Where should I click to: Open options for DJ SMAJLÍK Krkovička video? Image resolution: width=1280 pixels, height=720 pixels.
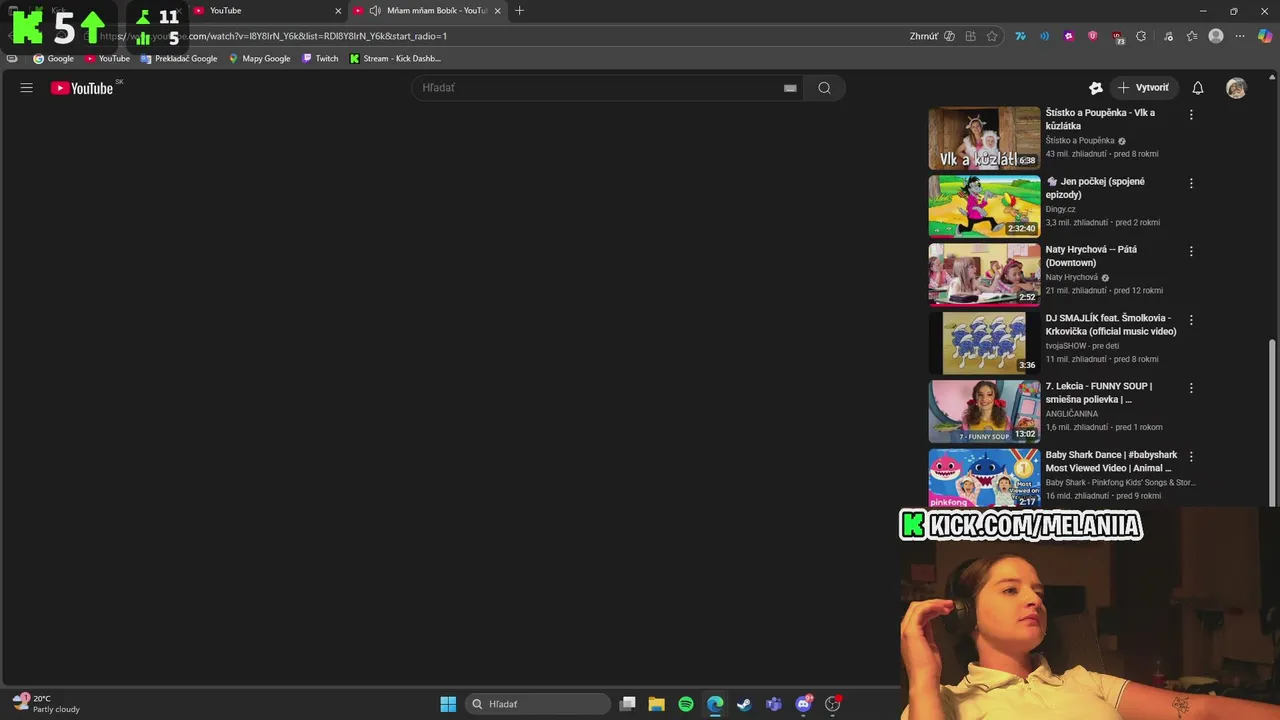[1191, 320]
